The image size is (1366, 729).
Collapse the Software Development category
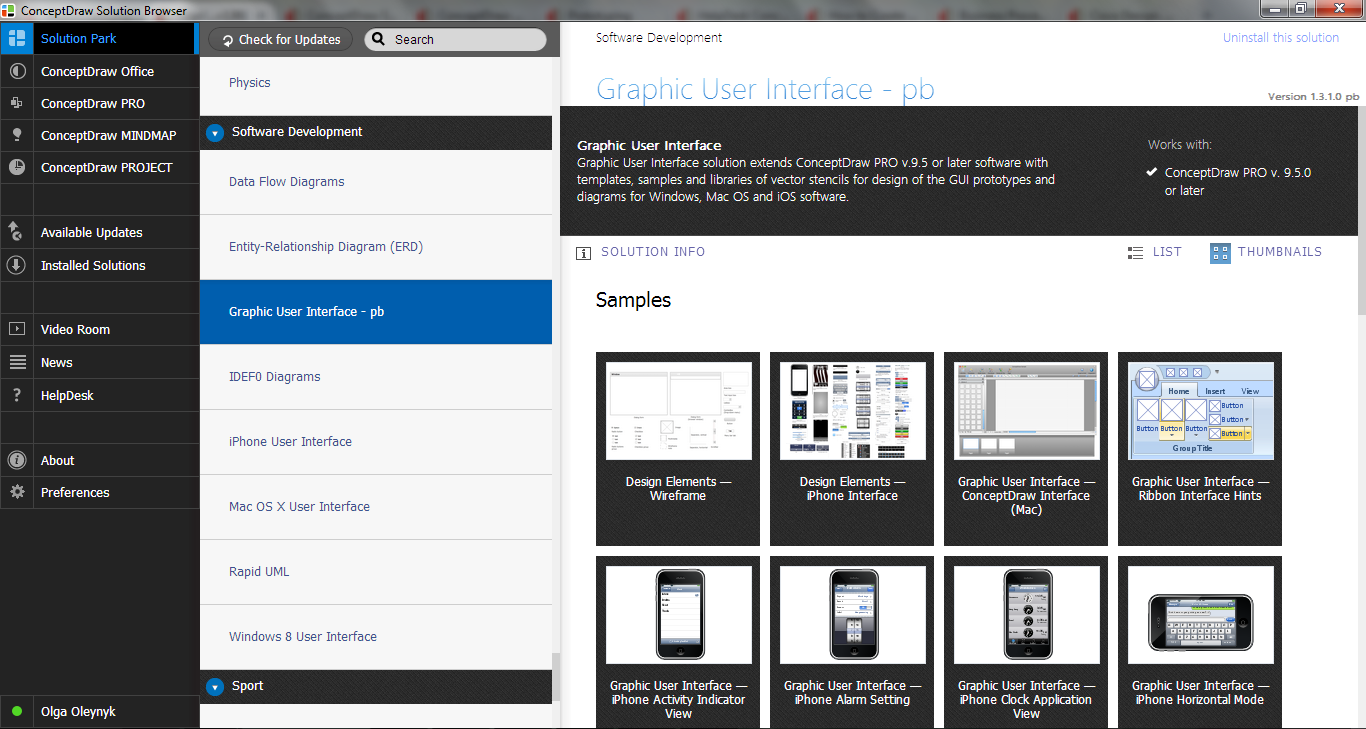pyautogui.click(x=214, y=132)
